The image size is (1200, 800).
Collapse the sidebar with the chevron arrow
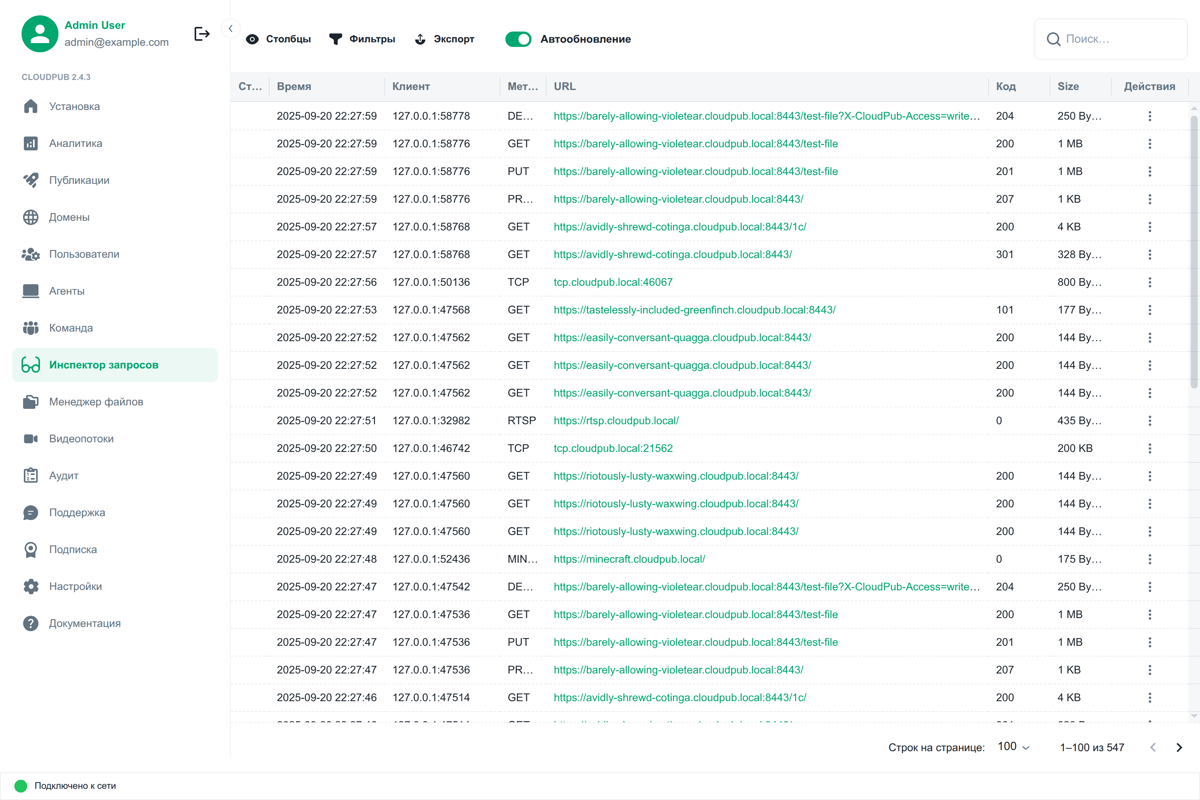coord(230,29)
